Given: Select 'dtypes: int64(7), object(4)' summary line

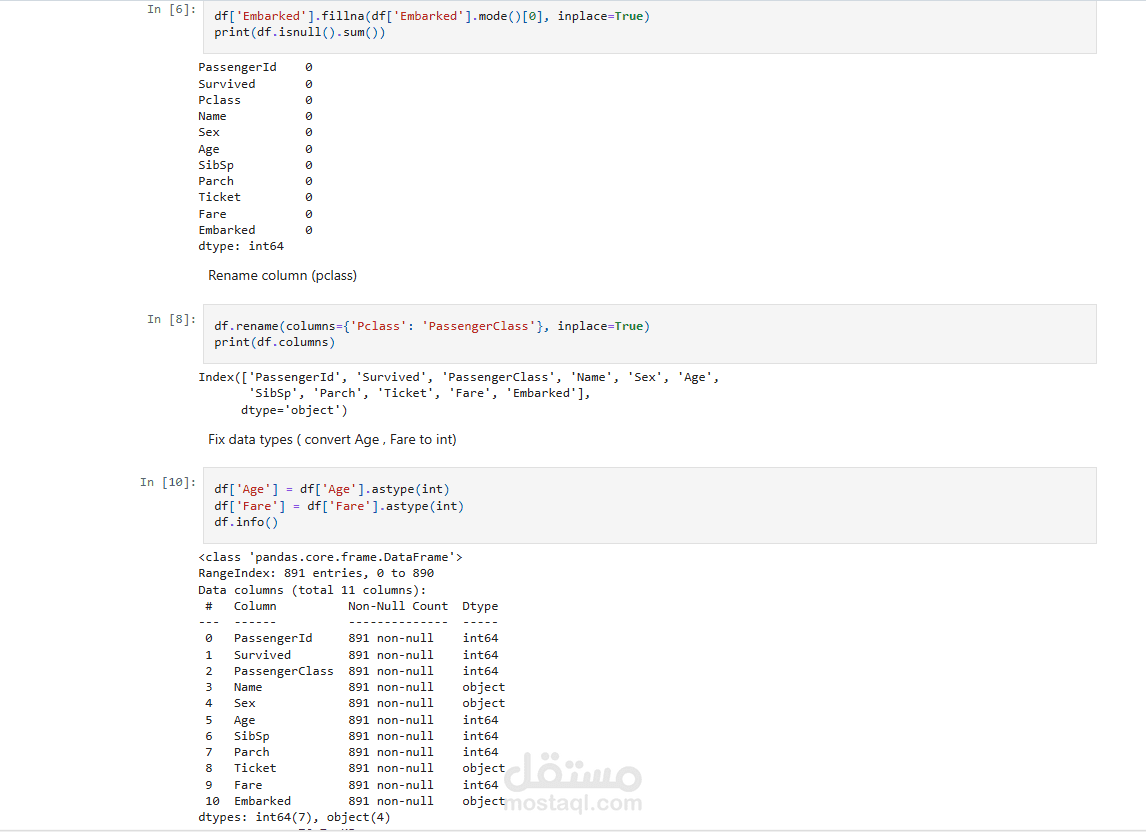Looking at the screenshot, I should [295, 817].
